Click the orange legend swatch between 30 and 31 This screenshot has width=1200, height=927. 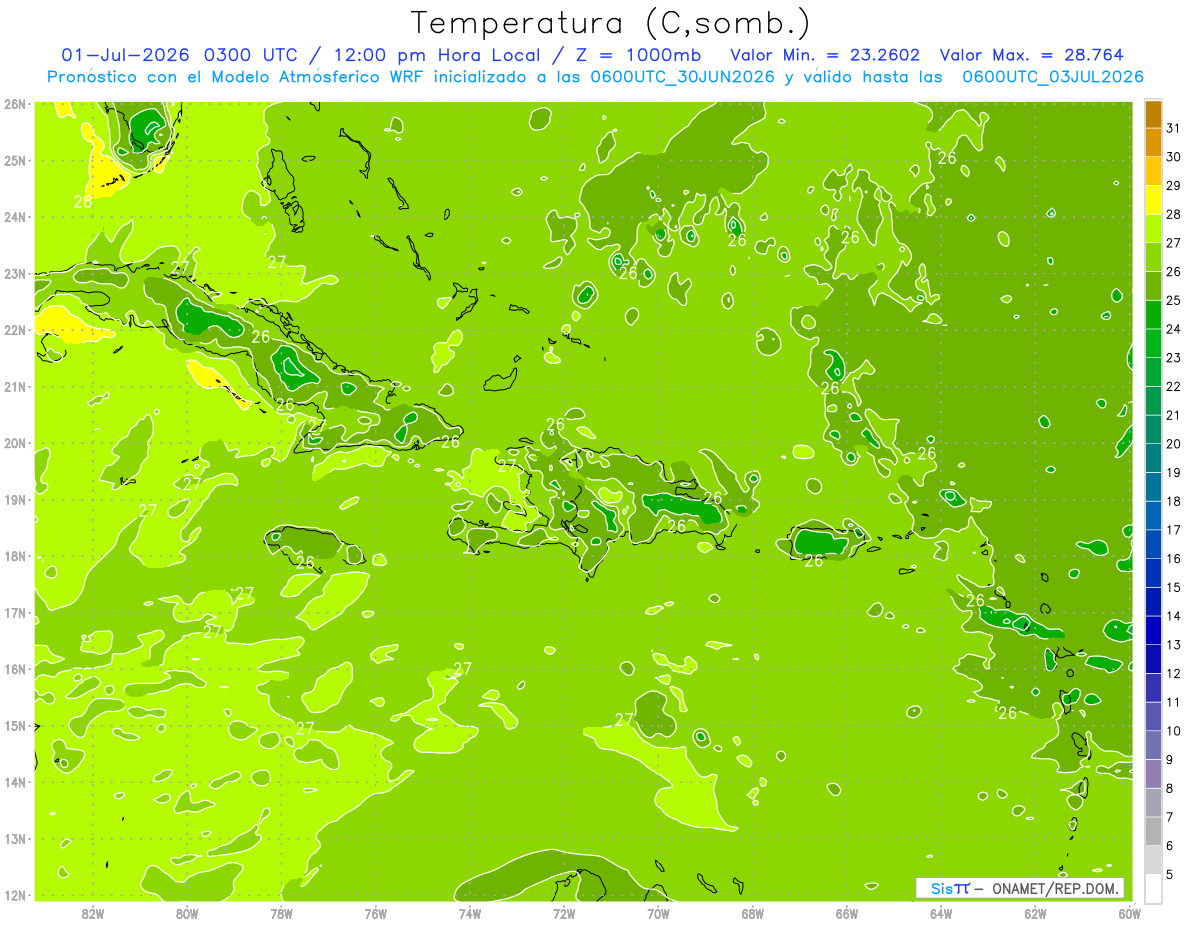coord(1153,143)
